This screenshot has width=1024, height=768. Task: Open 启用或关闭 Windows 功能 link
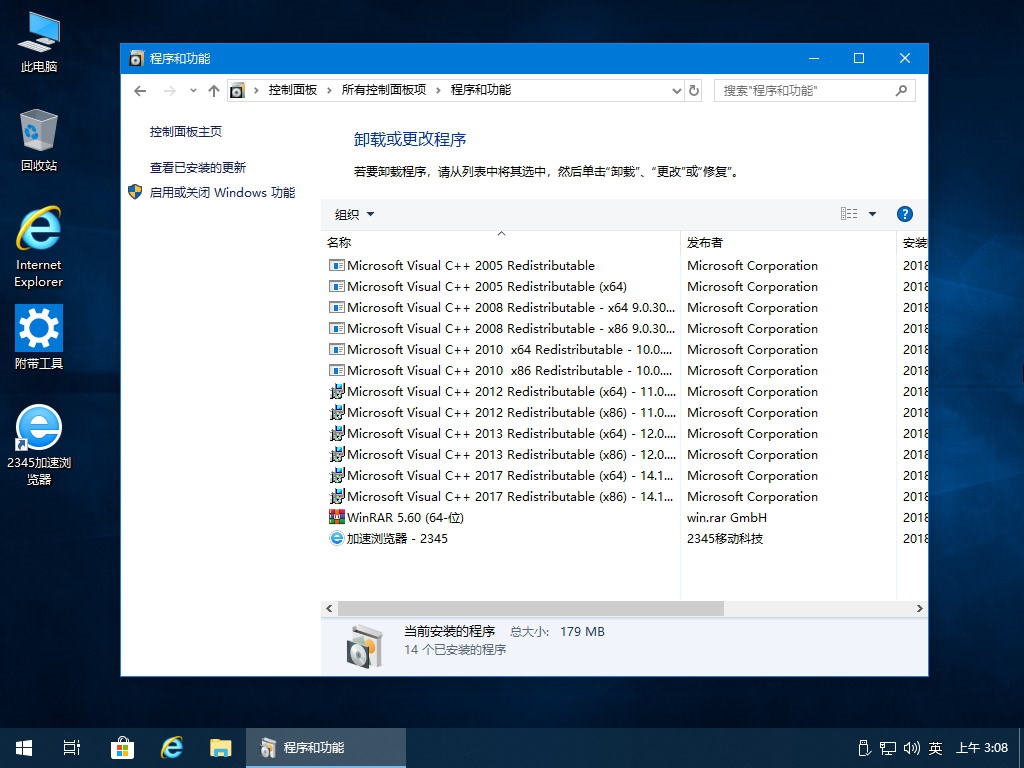(222, 192)
